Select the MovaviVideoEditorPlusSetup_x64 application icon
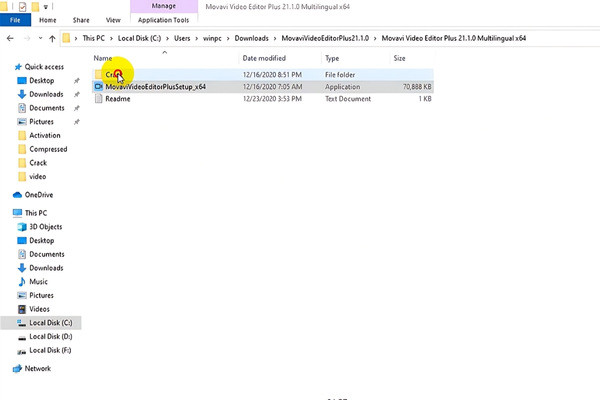Screen dimensions: 600x400 [99, 87]
